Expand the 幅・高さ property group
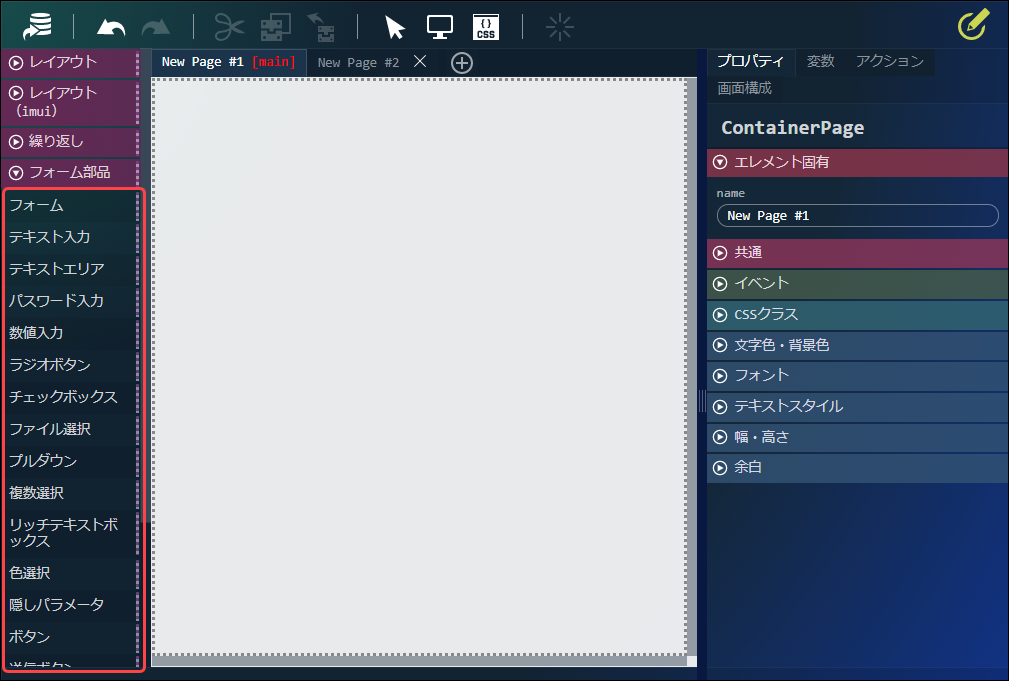The height and width of the screenshot is (681, 1009). (x=857, y=438)
